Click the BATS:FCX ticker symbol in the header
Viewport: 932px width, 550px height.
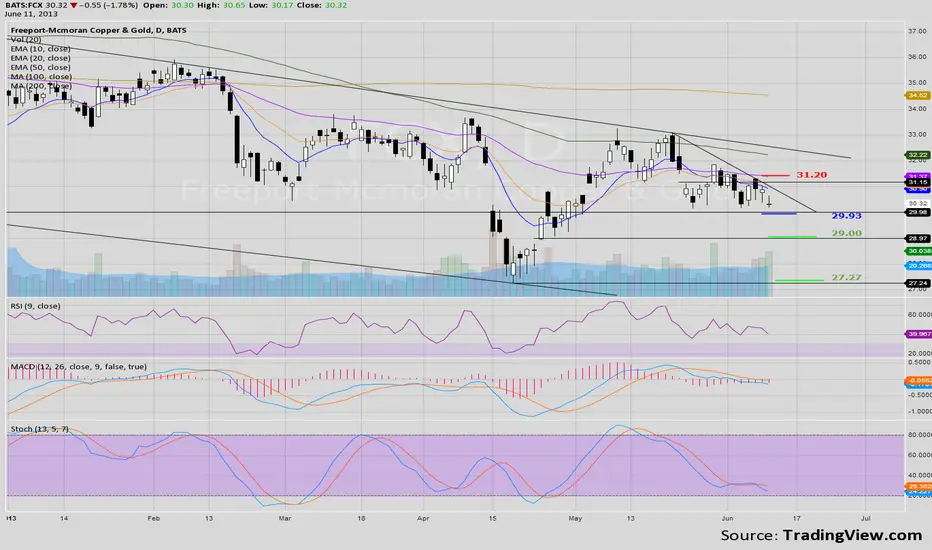pos(23,5)
